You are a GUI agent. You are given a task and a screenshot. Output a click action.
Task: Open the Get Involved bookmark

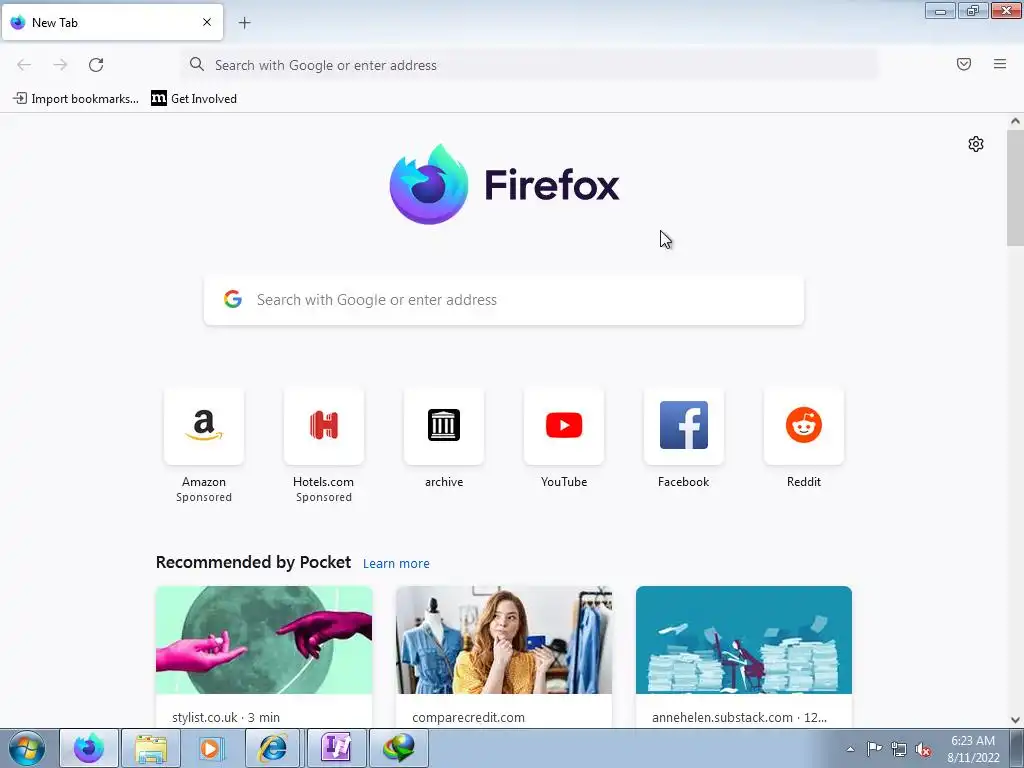point(194,99)
